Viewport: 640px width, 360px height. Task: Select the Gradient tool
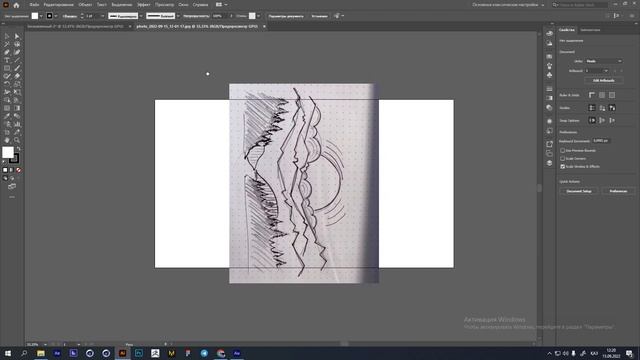click(17, 108)
